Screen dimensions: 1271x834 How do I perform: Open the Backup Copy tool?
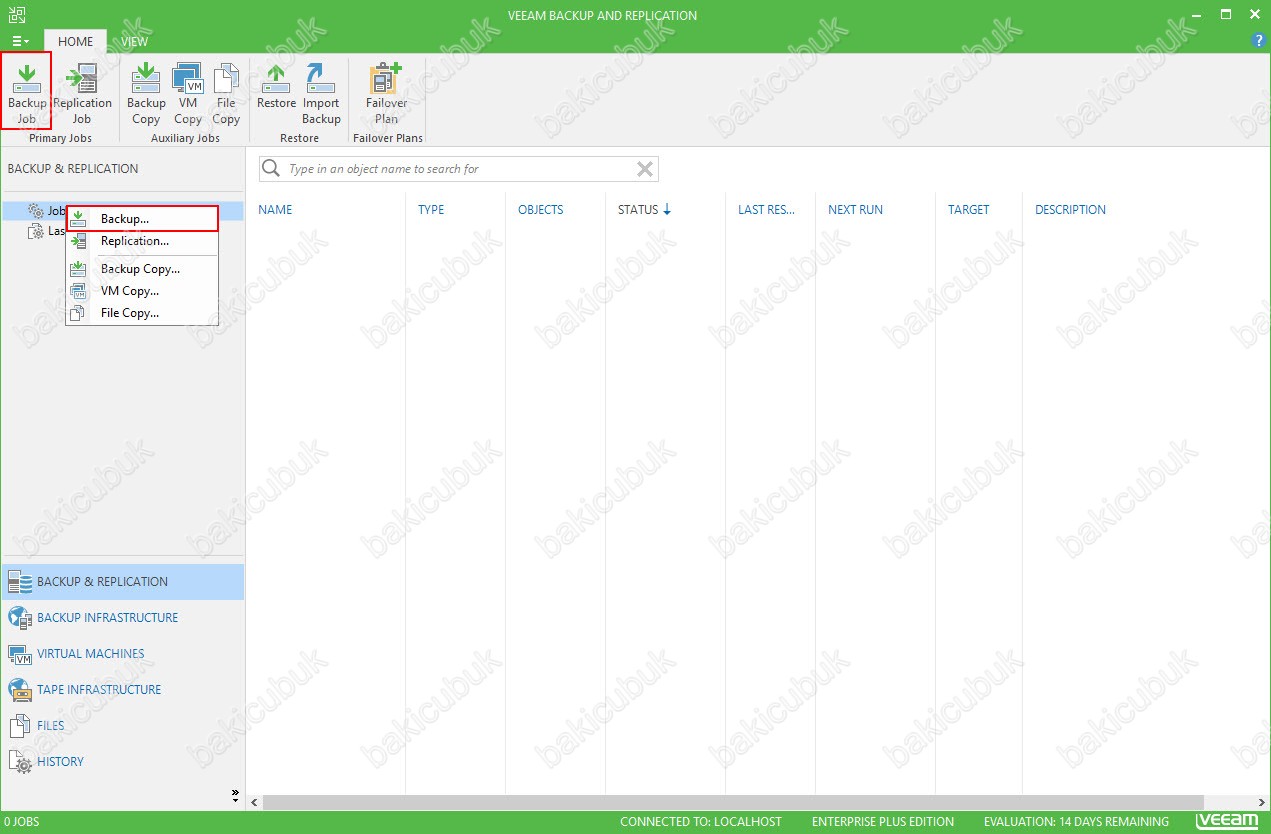pos(146,92)
